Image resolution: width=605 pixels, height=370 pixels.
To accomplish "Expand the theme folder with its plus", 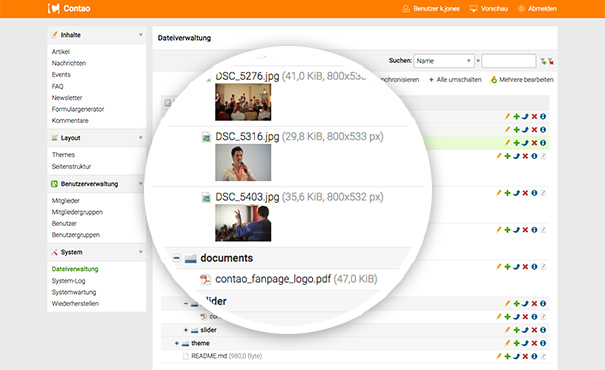I will click(177, 343).
